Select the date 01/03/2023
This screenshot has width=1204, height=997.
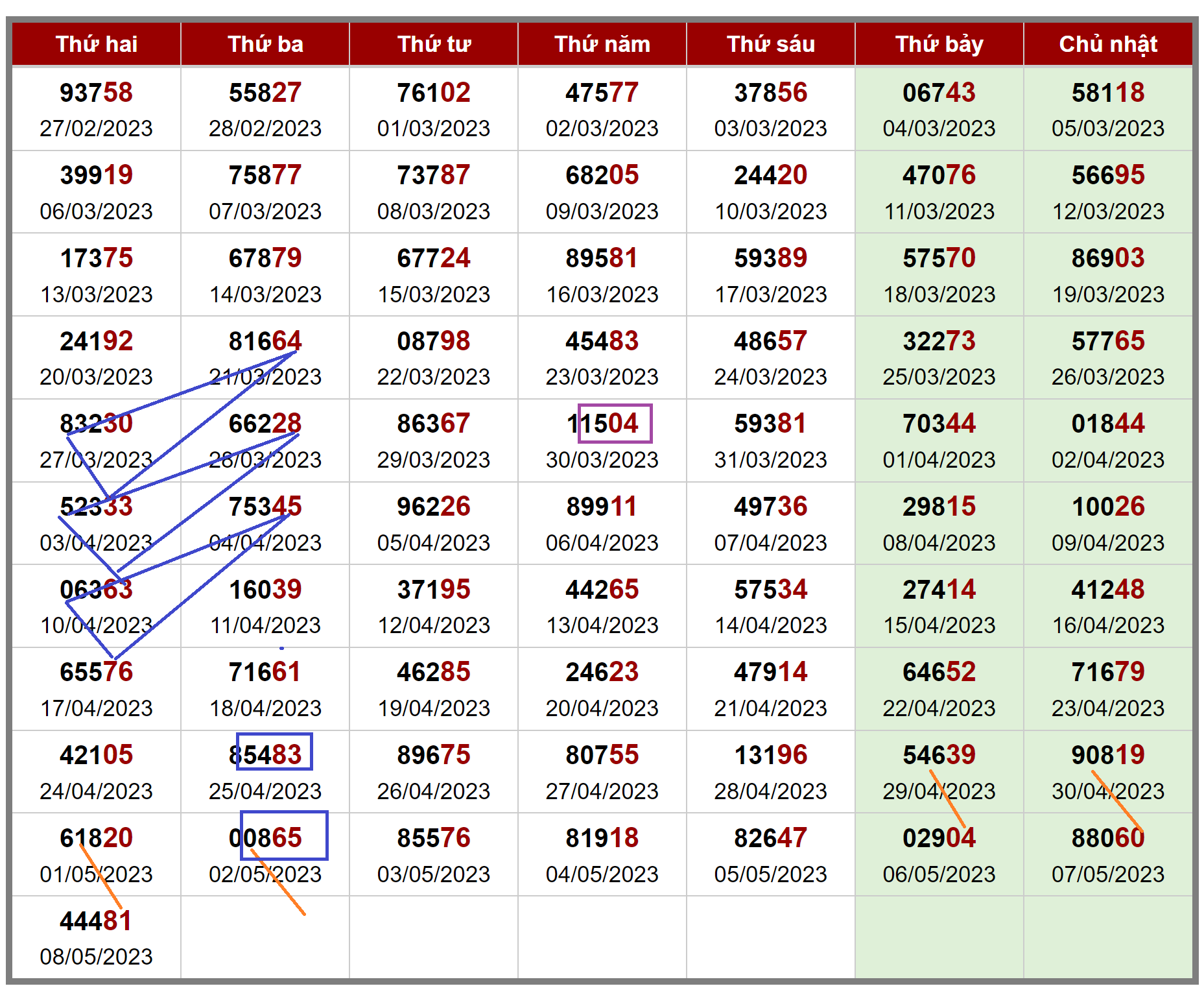tap(433, 128)
